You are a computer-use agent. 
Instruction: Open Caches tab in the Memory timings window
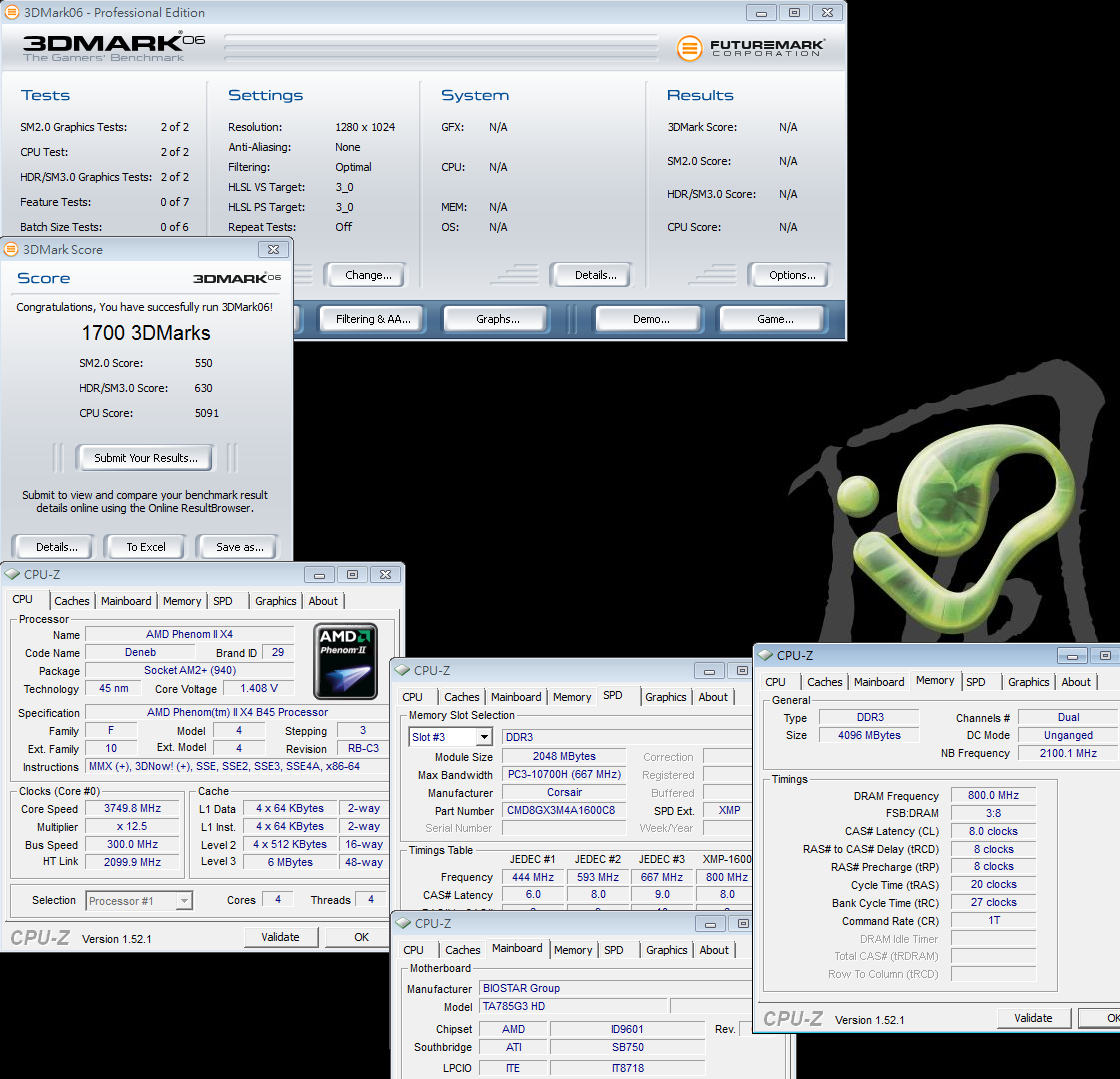(x=824, y=681)
